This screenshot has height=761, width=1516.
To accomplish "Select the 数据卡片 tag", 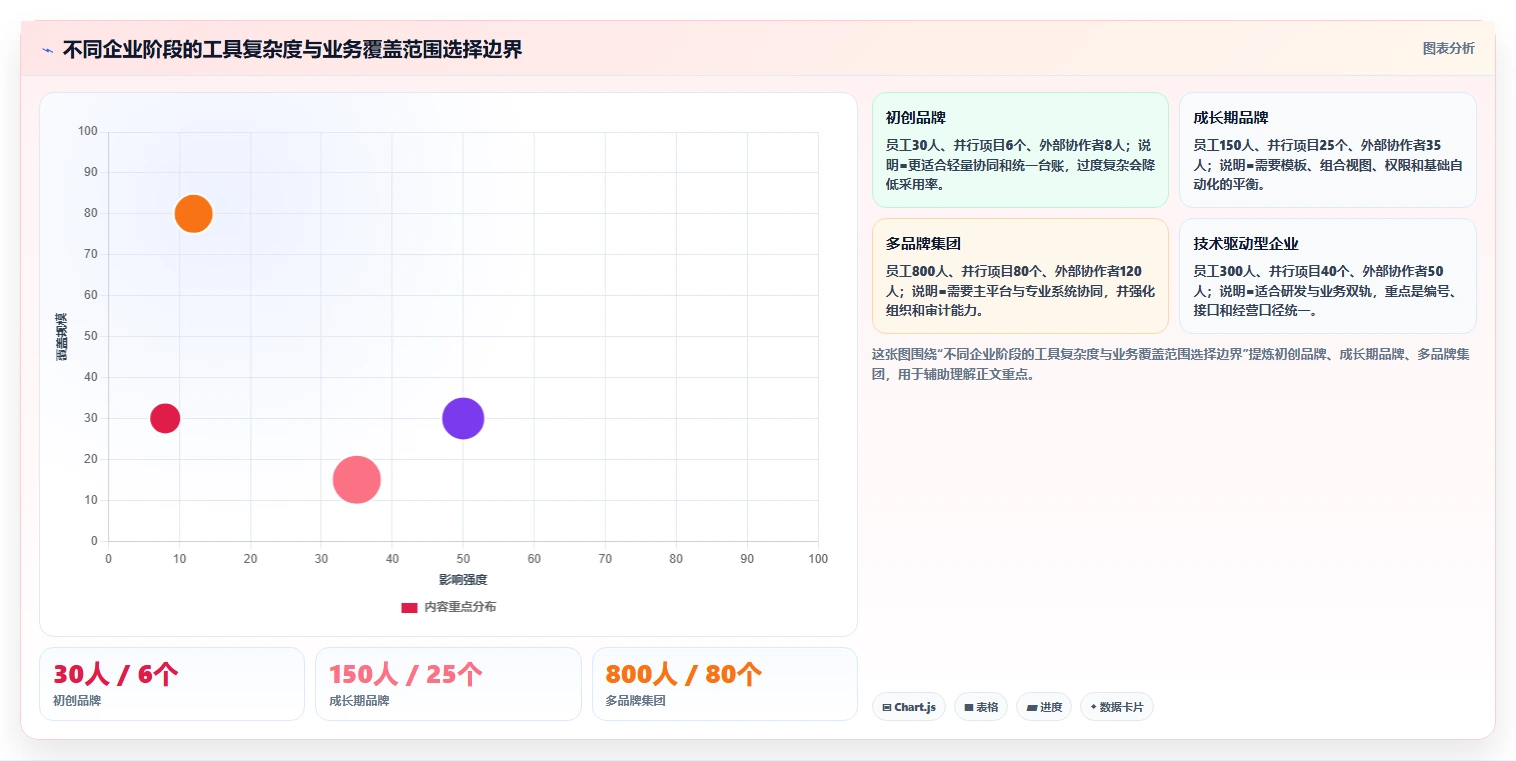I will click(1117, 707).
